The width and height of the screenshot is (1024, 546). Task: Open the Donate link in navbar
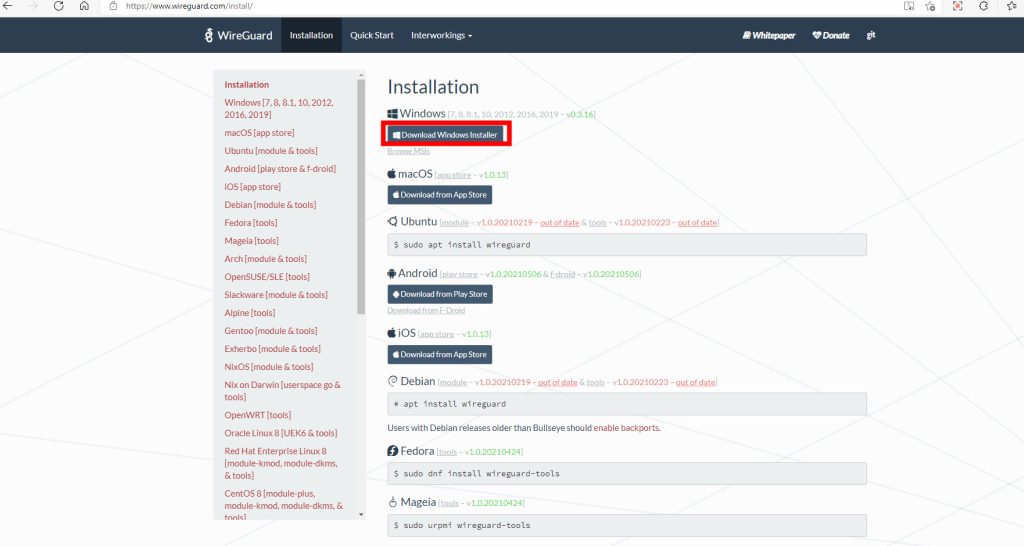[831, 35]
